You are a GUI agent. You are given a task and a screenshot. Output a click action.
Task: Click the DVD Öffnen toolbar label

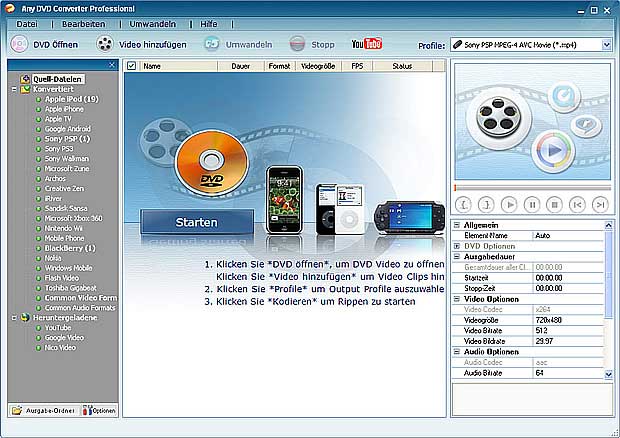click(x=55, y=45)
